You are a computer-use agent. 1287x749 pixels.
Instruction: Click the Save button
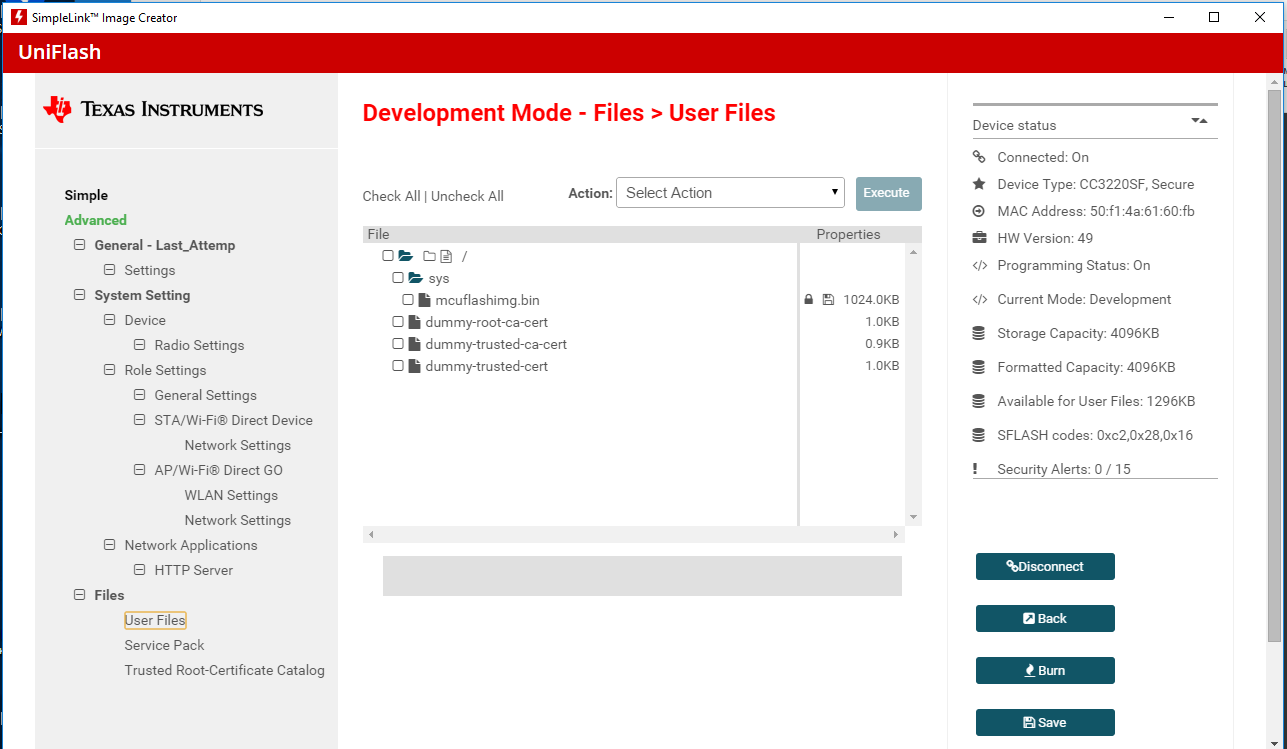(x=1045, y=722)
